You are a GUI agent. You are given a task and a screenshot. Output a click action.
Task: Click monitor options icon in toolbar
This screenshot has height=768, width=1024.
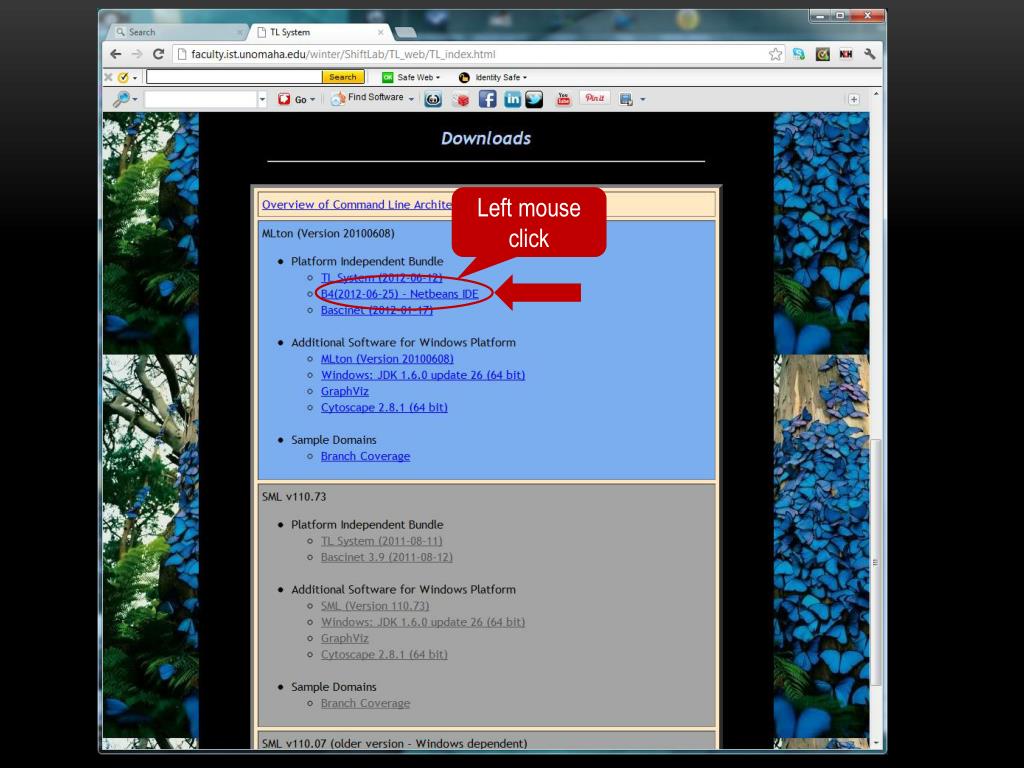click(x=626, y=99)
